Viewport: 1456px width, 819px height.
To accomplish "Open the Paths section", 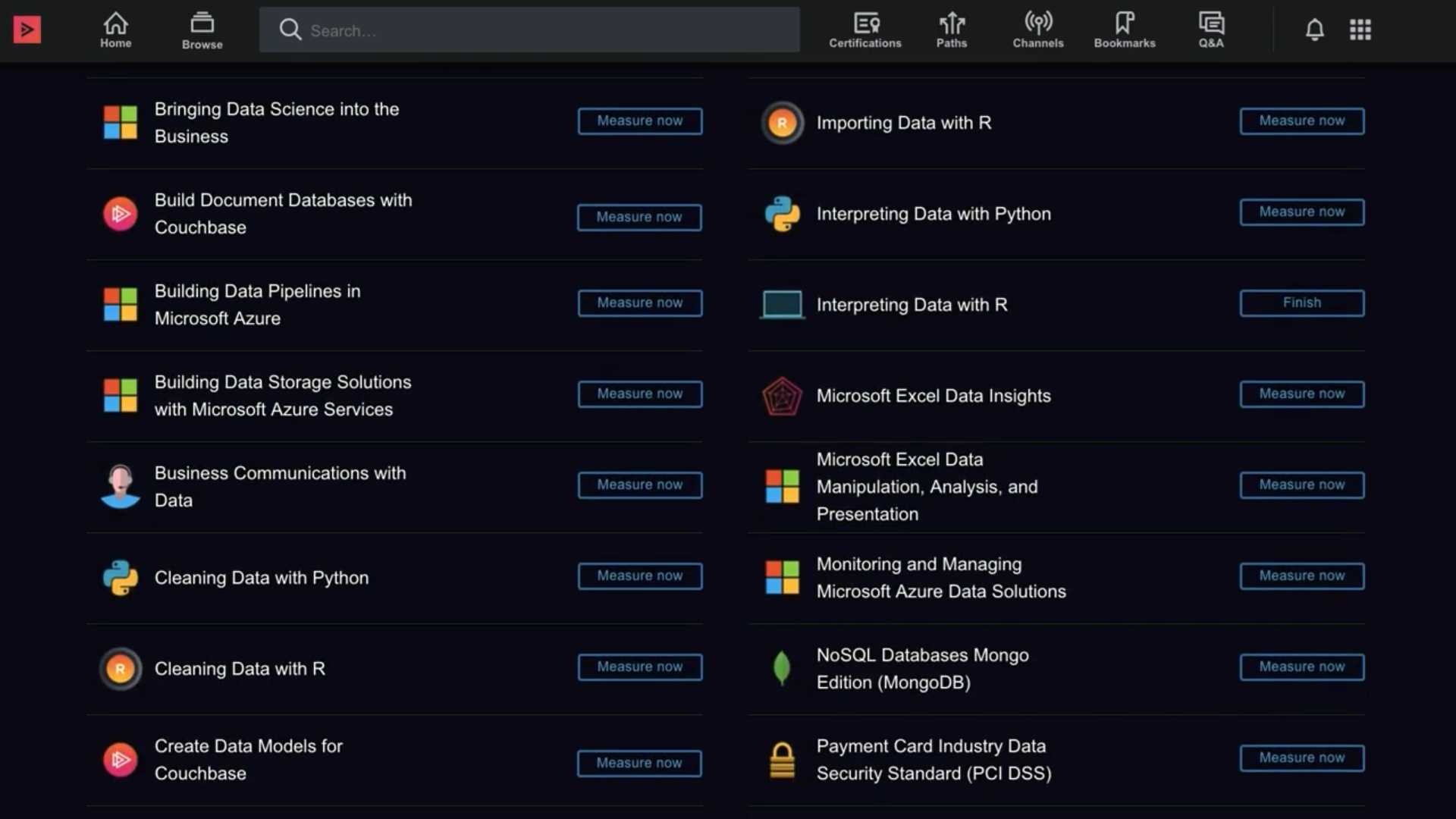I will (952, 30).
